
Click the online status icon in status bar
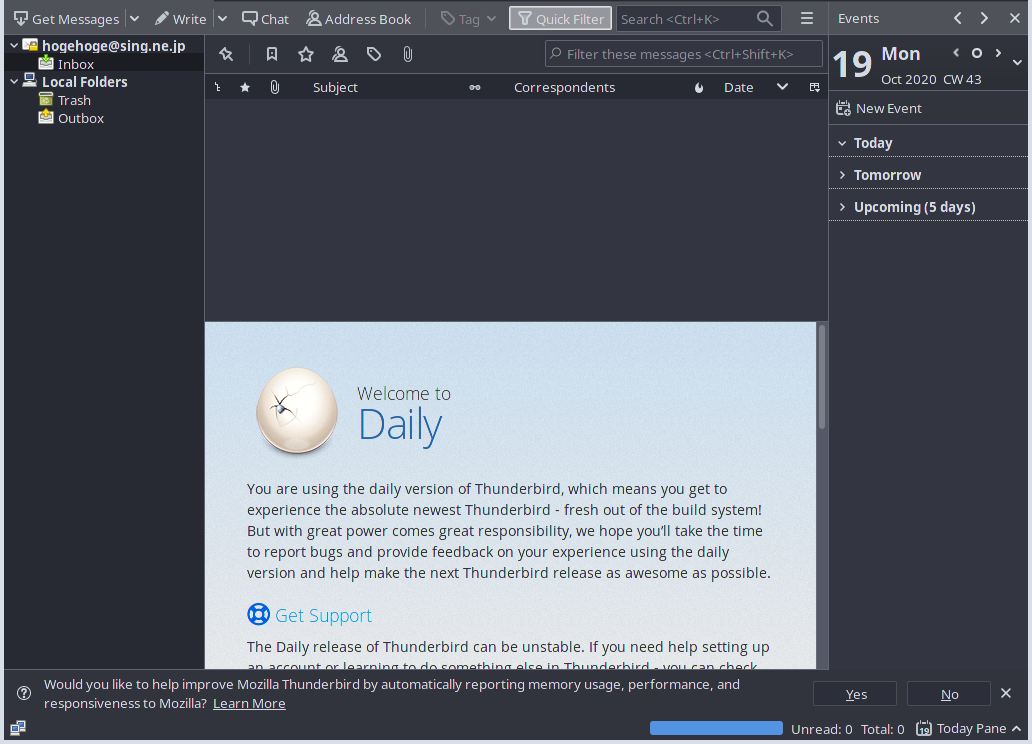(18, 728)
